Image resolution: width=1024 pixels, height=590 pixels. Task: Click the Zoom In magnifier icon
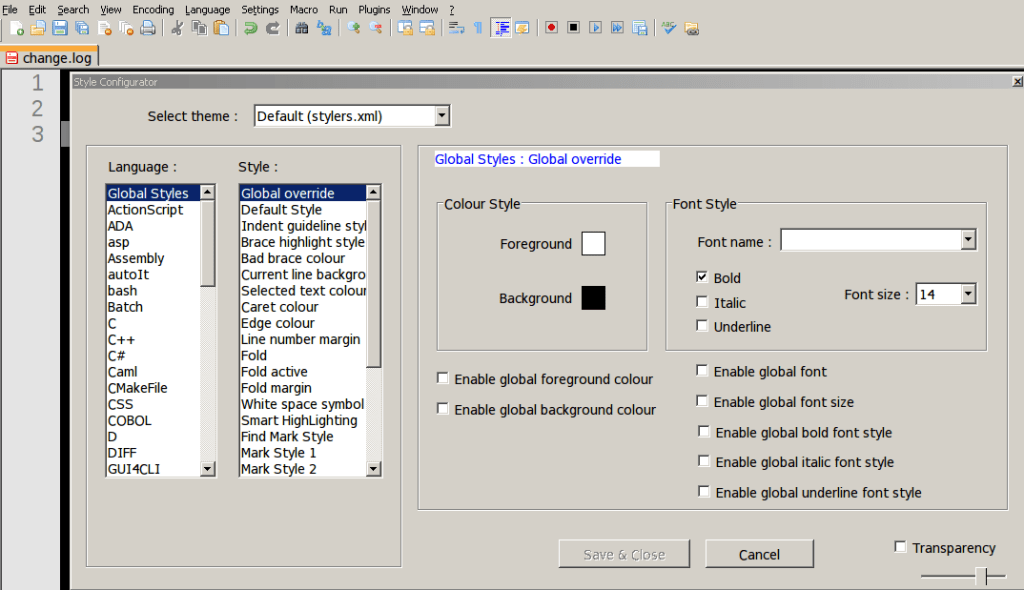(x=356, y=28)
